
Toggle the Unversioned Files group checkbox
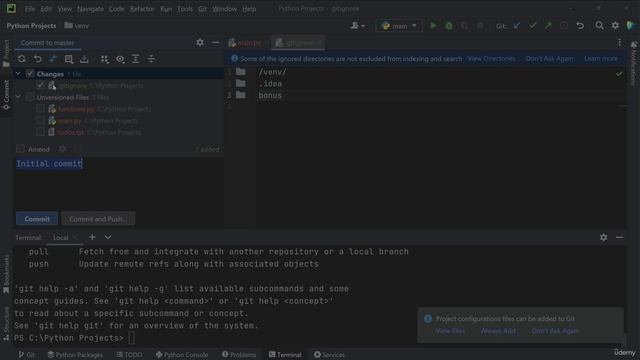pyautogui.click(x=30, y=97)
